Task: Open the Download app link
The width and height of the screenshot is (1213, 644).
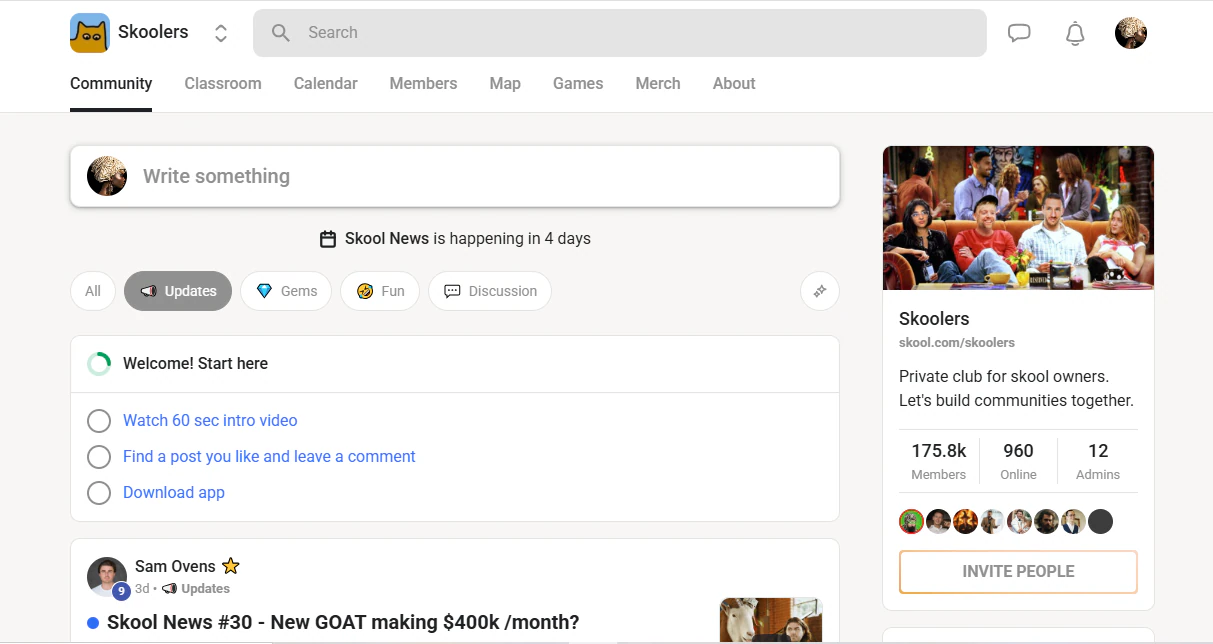Action: coord(174,493)
